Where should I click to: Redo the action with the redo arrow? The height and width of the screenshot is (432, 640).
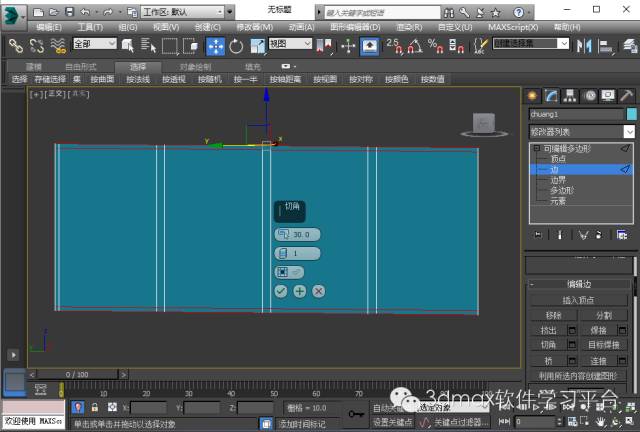tap(108, 12)
